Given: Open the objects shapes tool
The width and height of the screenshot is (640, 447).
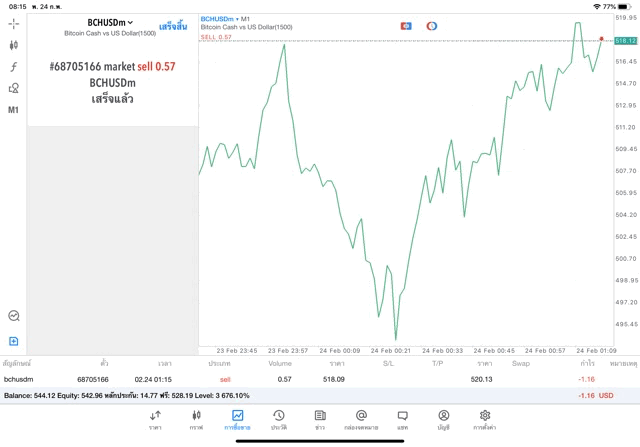Looking at the screenshot, I should [x=14, y=88].
